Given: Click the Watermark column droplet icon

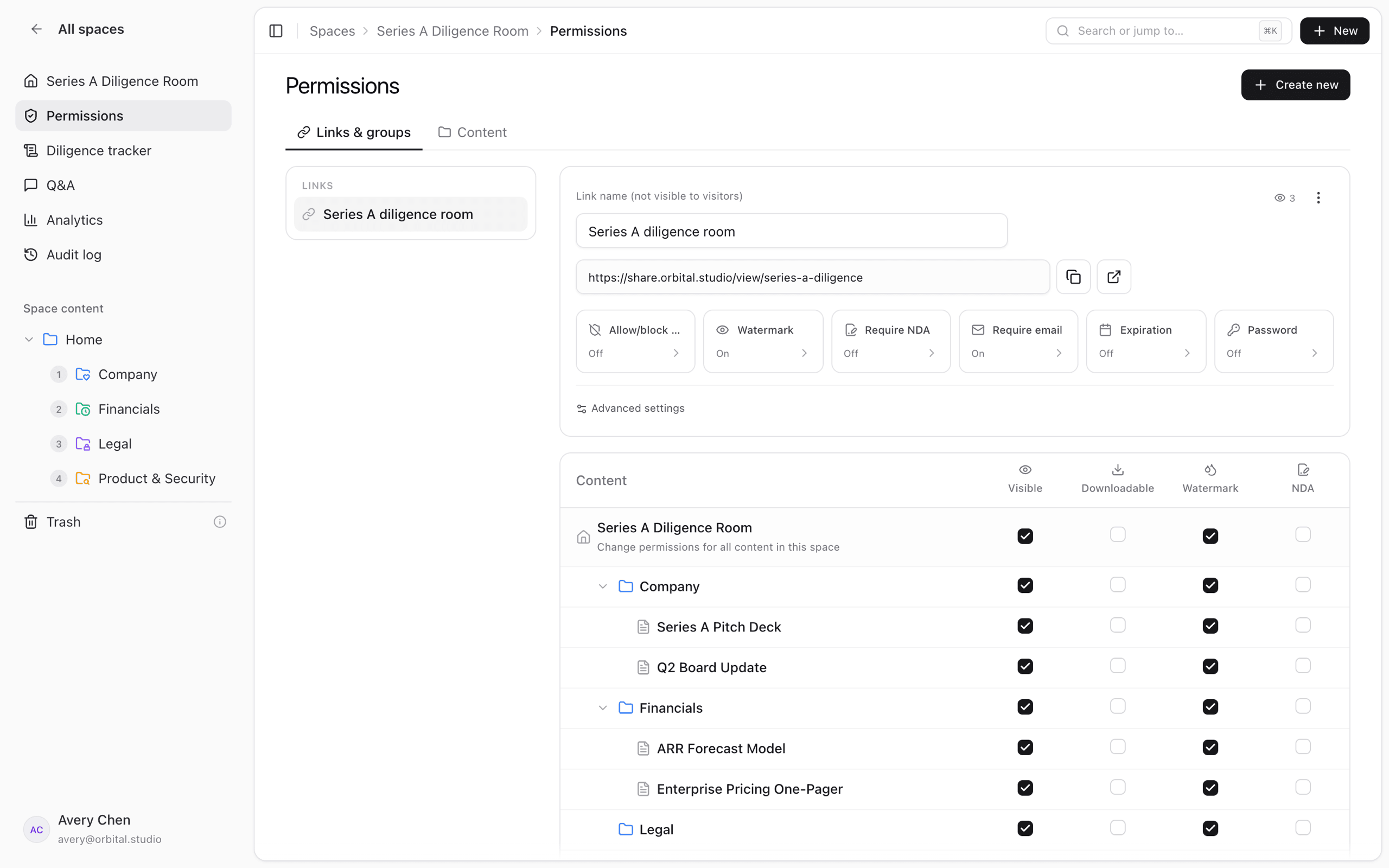Looking at the screenshot, I should click(1210, 470).
